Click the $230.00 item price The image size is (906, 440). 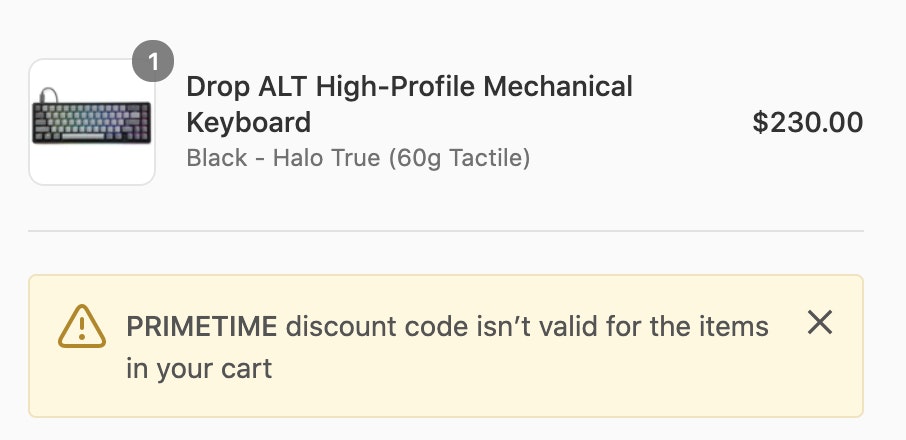click(807, 123)
